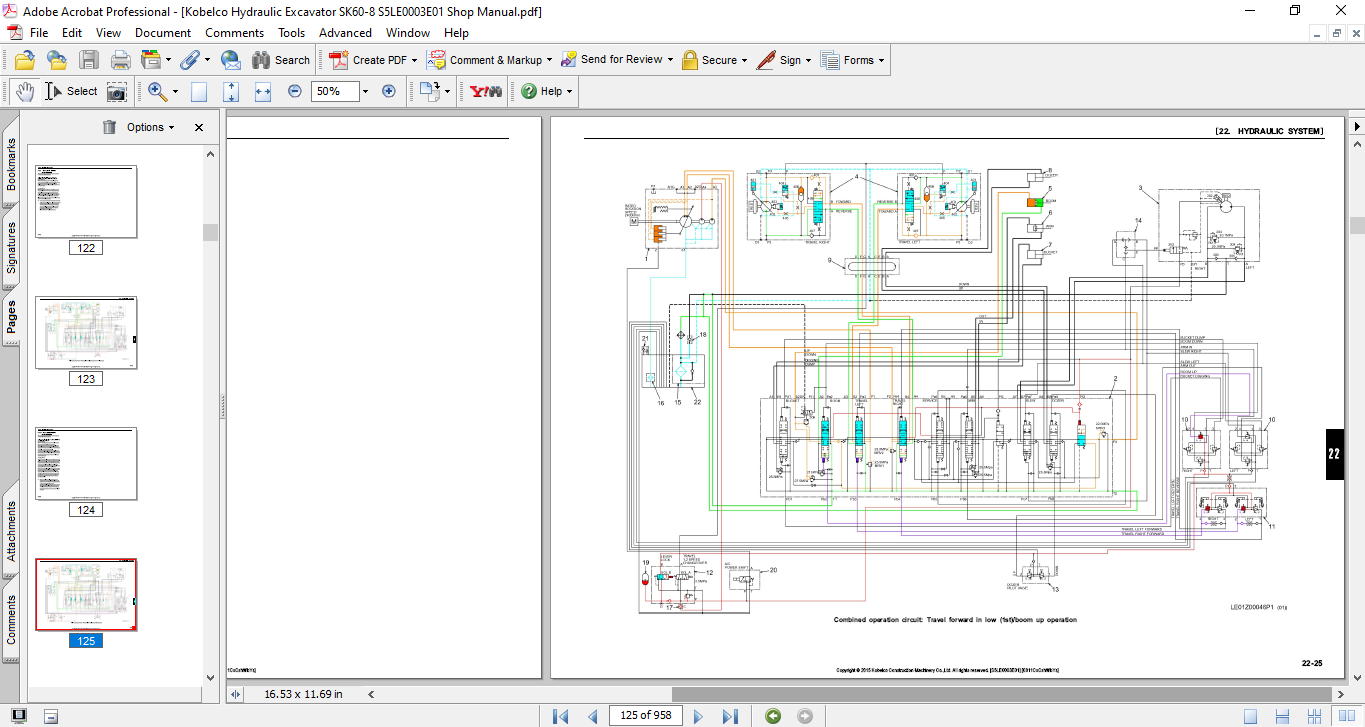This screenshot has height=727, width=1365.
Task: Delete selected page with the trash icon
Action: (109, 127)
